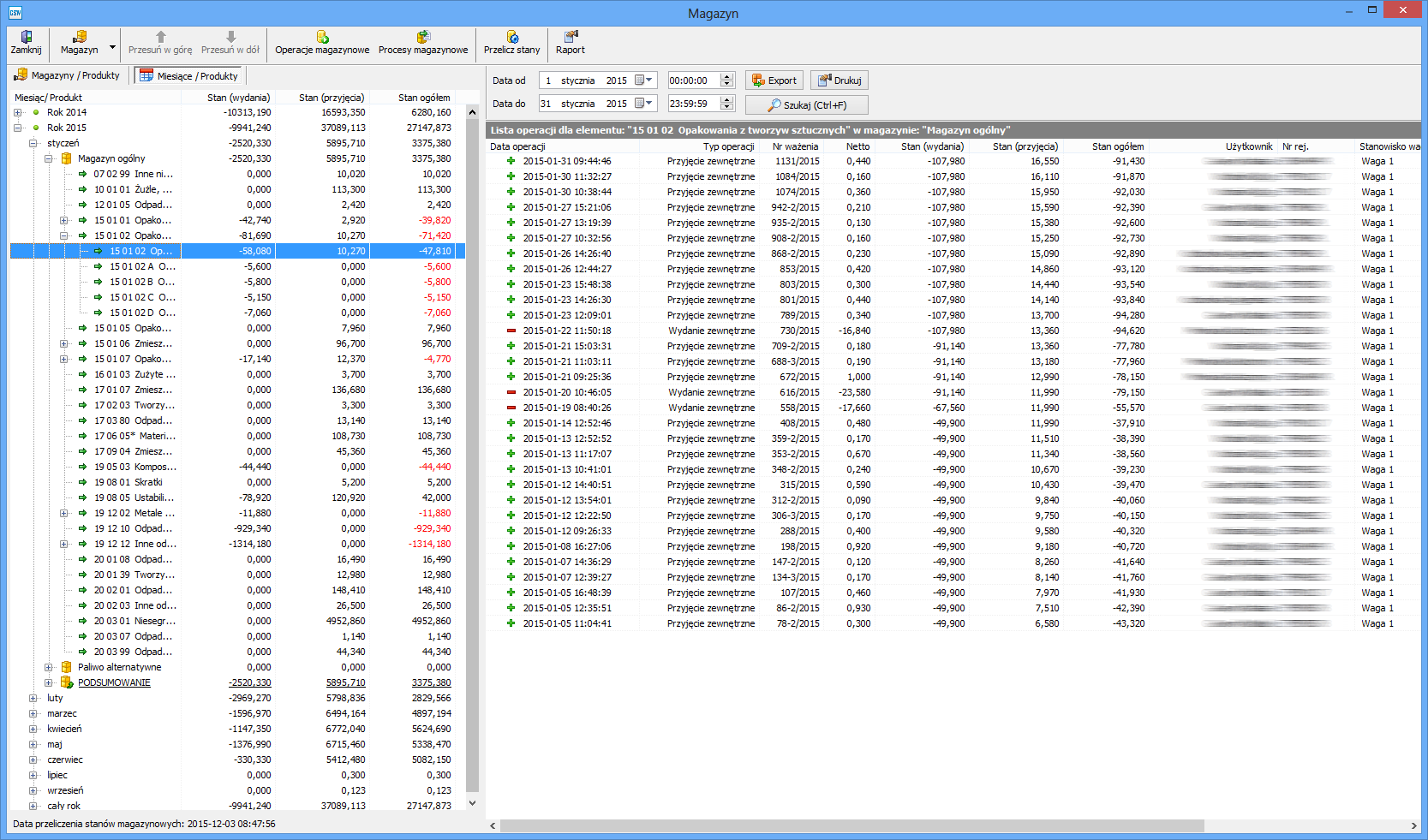Click the Szukaj (Ctrl+F) button
The height and width of the screenshot is (840, 1428).
(x=806, y=104)
